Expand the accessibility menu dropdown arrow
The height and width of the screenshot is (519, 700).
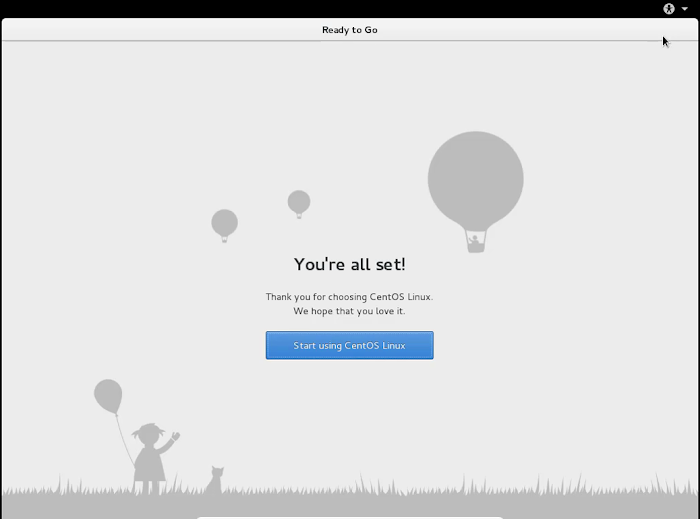click(x=685, y=8)
